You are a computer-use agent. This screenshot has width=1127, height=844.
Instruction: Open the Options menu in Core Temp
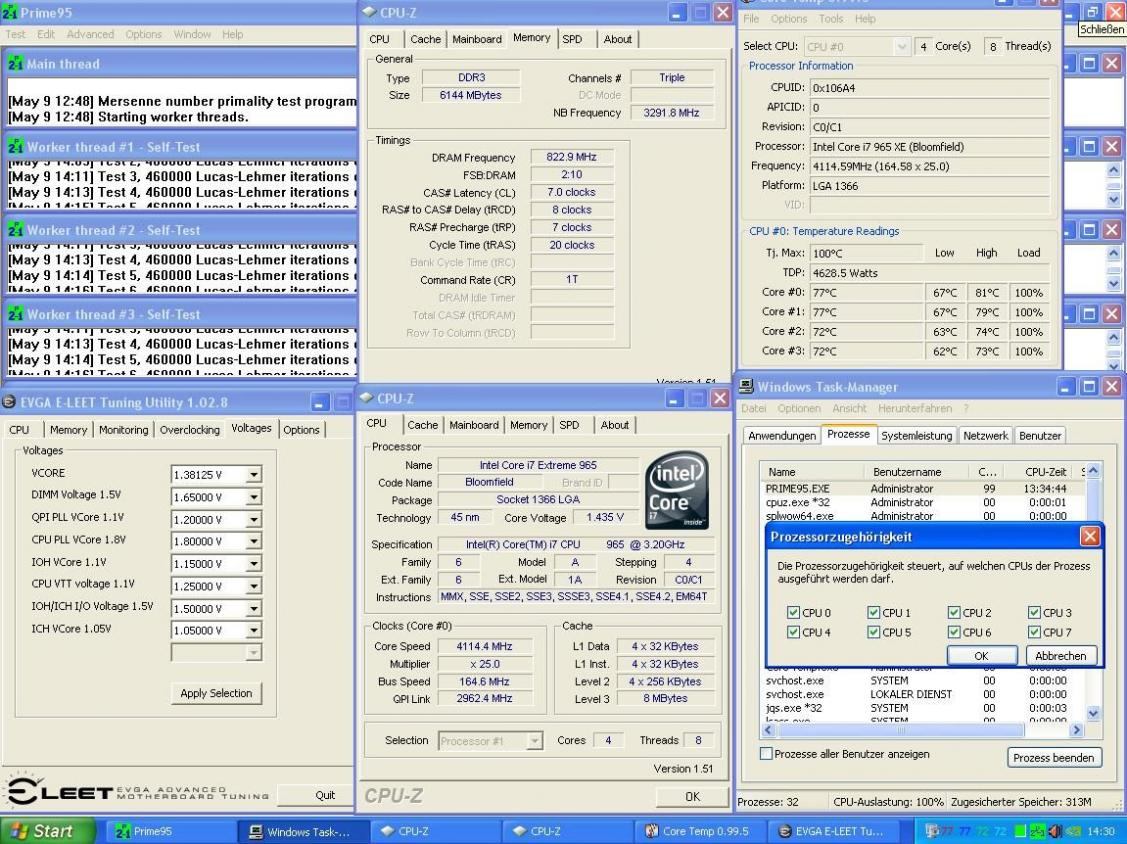[789, 19]
